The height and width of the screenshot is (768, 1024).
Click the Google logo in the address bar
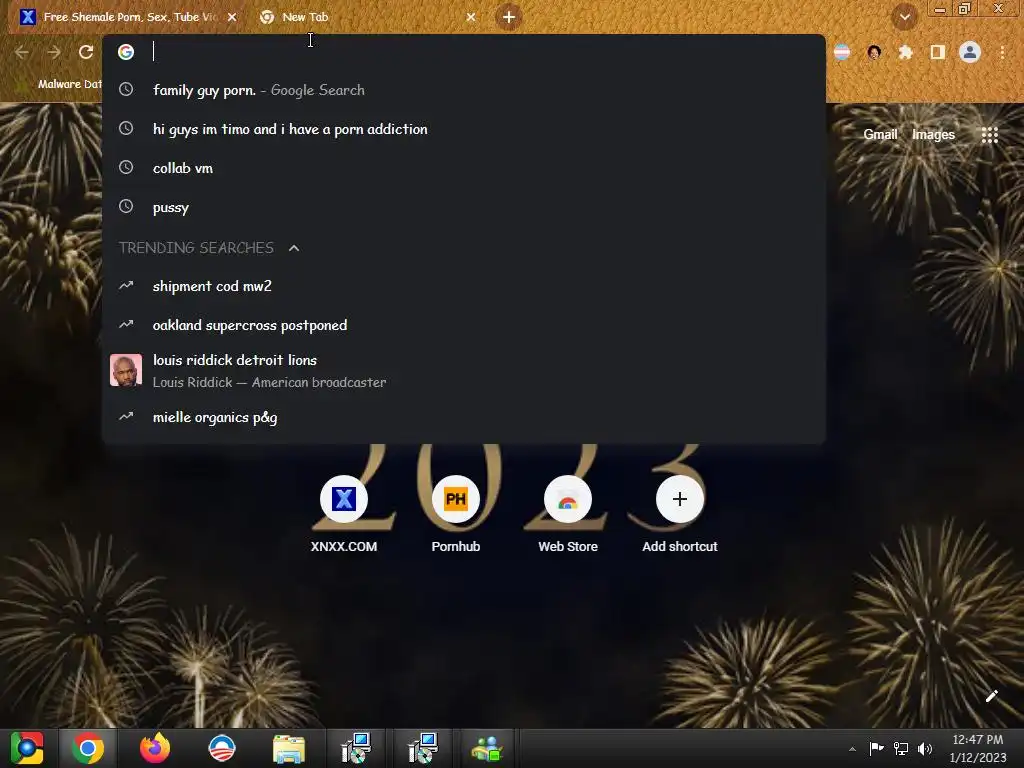(126, 52)
